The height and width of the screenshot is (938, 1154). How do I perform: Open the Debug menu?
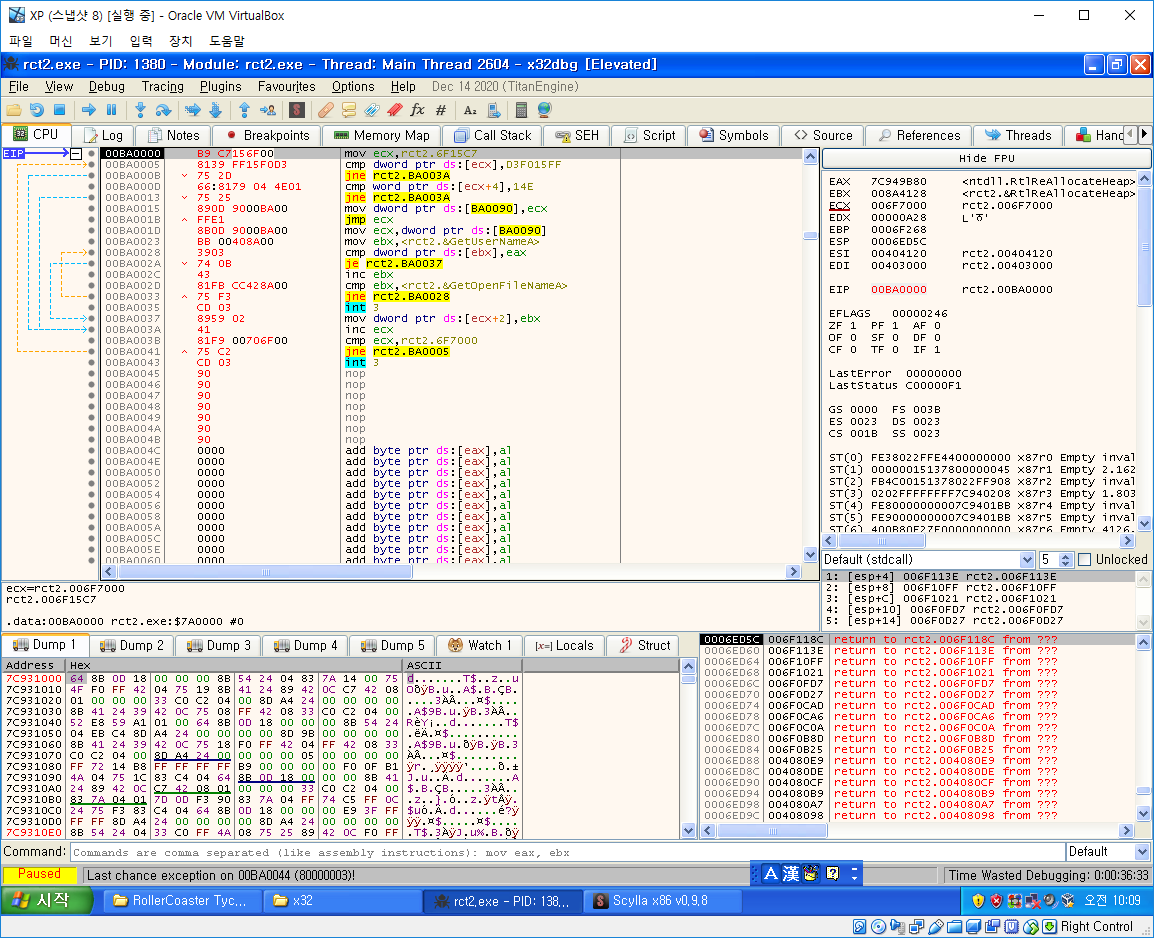(107, 87)
